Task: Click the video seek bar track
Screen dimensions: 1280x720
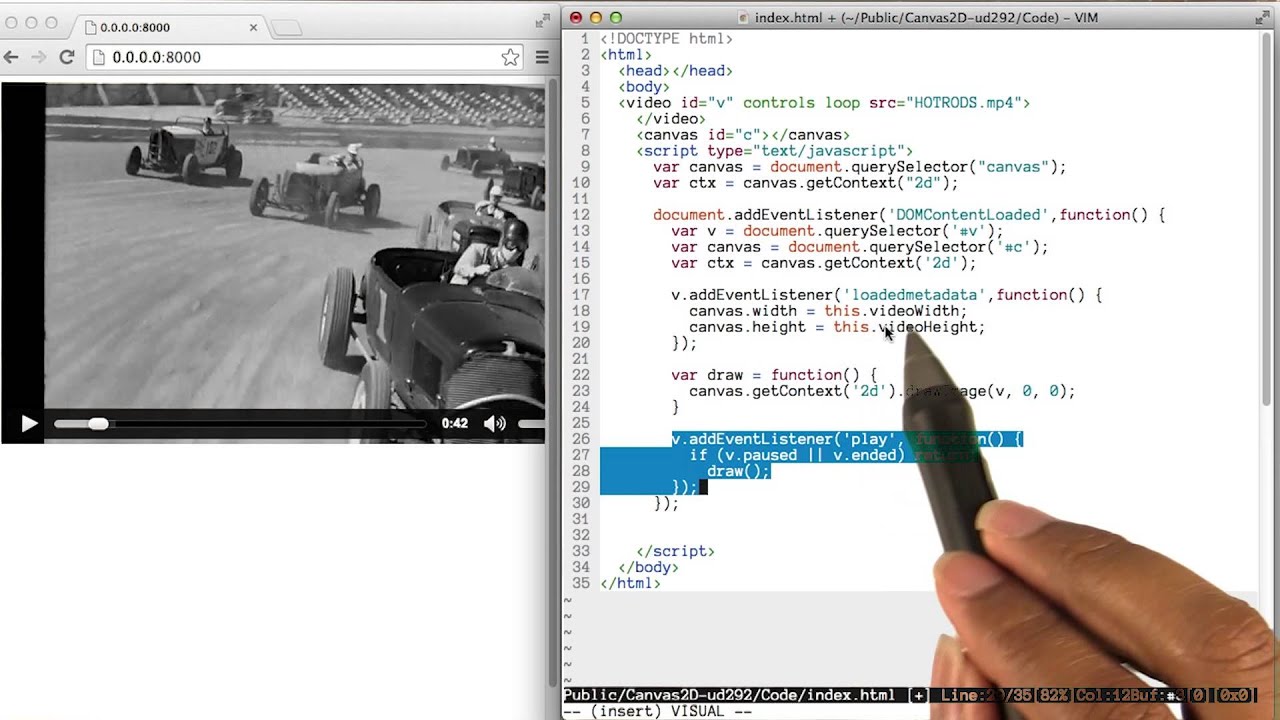Action: pos(240,424)
